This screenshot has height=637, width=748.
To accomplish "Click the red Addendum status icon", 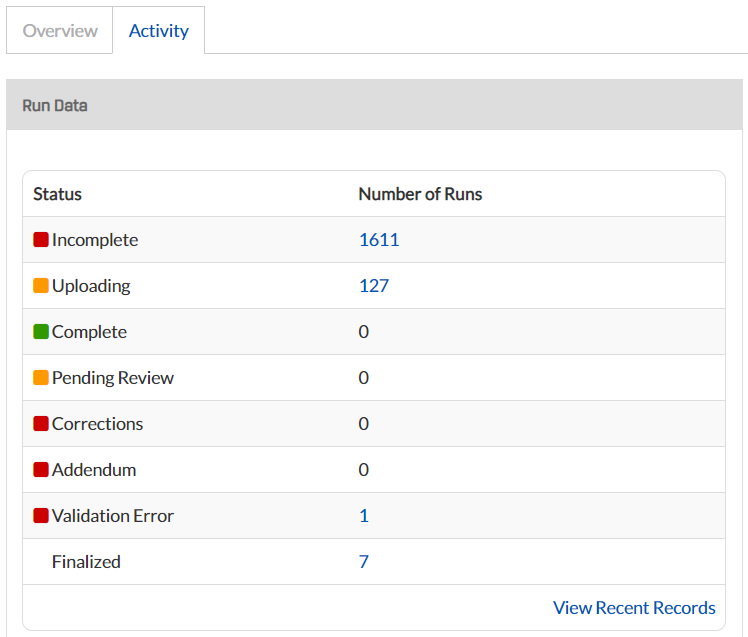I will pos(41,470).
